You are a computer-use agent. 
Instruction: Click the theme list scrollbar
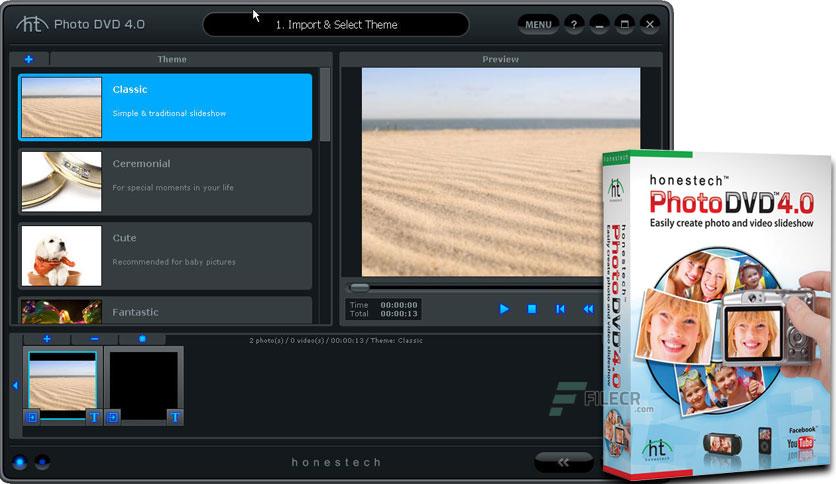(325, 104)
